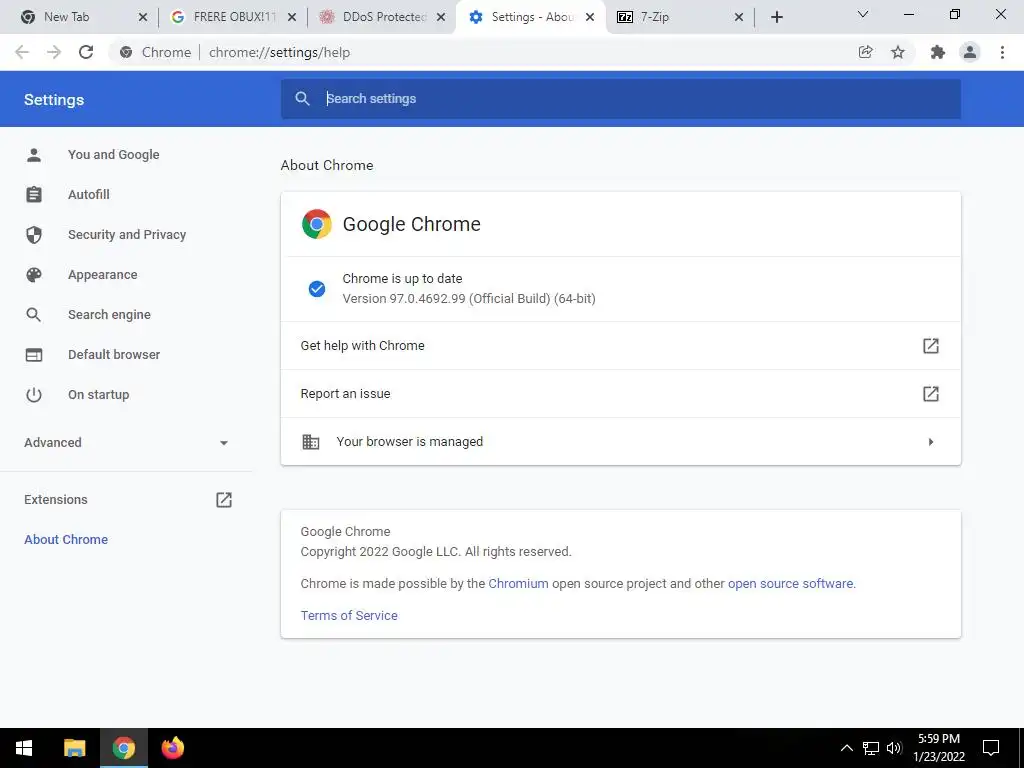The width and height of the screenshot is (1024, 768).
Task: Click the On startup power icon
Action: coord(34,394)
